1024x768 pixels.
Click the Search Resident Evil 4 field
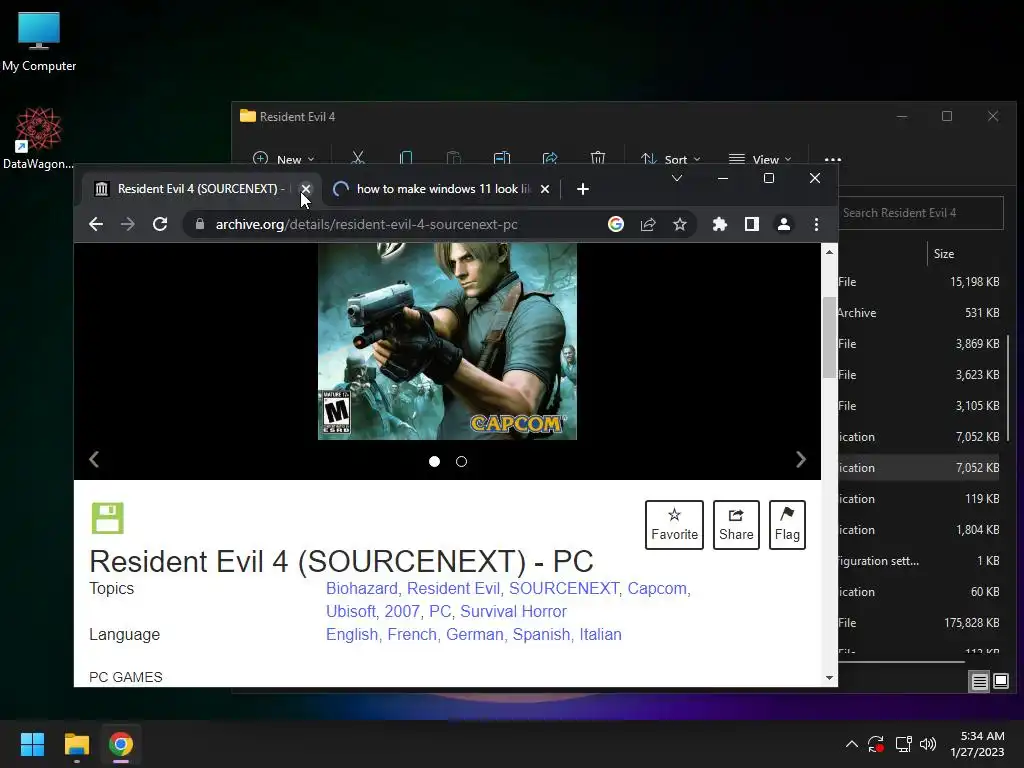coord(921,213)
